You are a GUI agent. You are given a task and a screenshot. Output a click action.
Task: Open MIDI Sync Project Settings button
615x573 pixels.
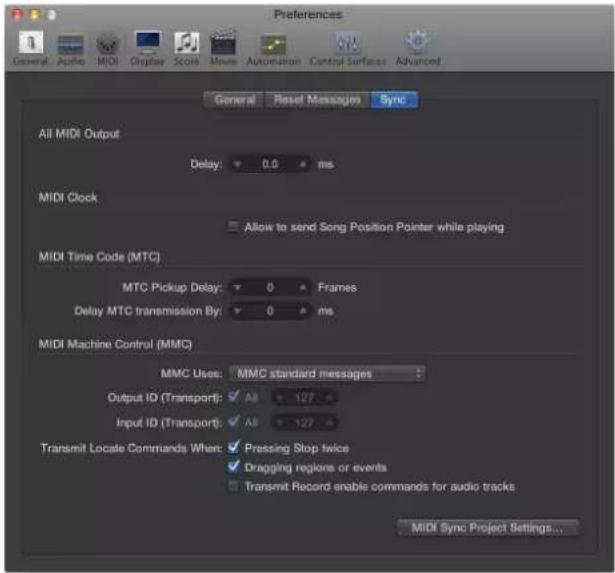click(488, 528)
